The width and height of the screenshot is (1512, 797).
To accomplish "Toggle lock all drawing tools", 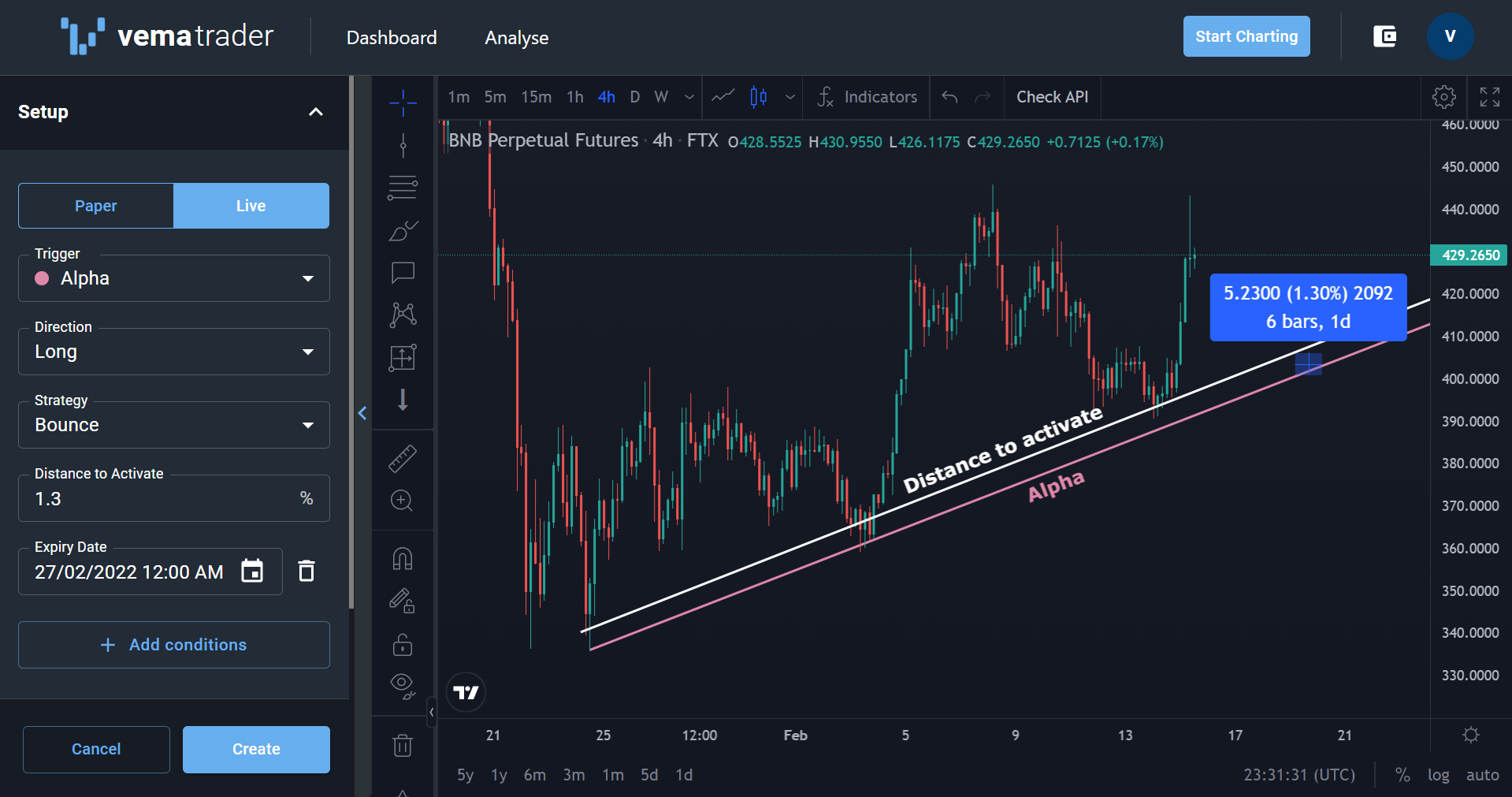I will click(403, 644).
